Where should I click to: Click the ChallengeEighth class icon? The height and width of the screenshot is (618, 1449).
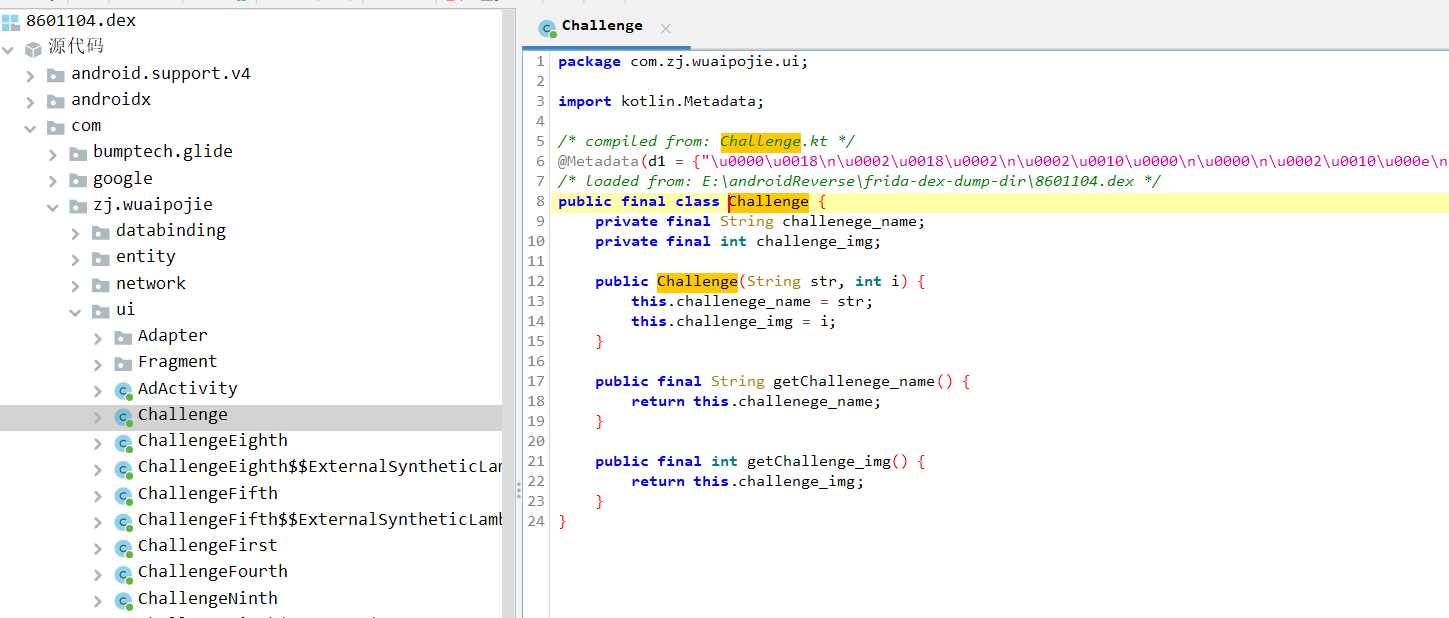[x=123, y=442]
